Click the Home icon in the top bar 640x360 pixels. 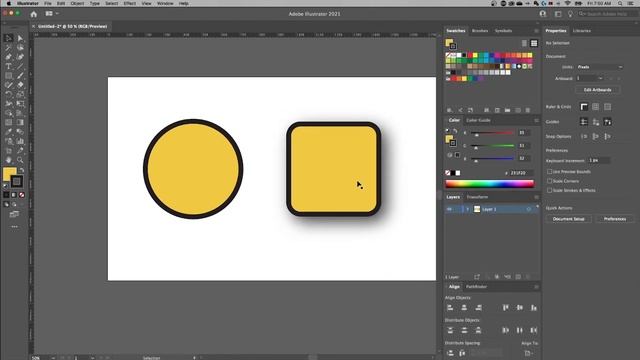coord(34,14)
